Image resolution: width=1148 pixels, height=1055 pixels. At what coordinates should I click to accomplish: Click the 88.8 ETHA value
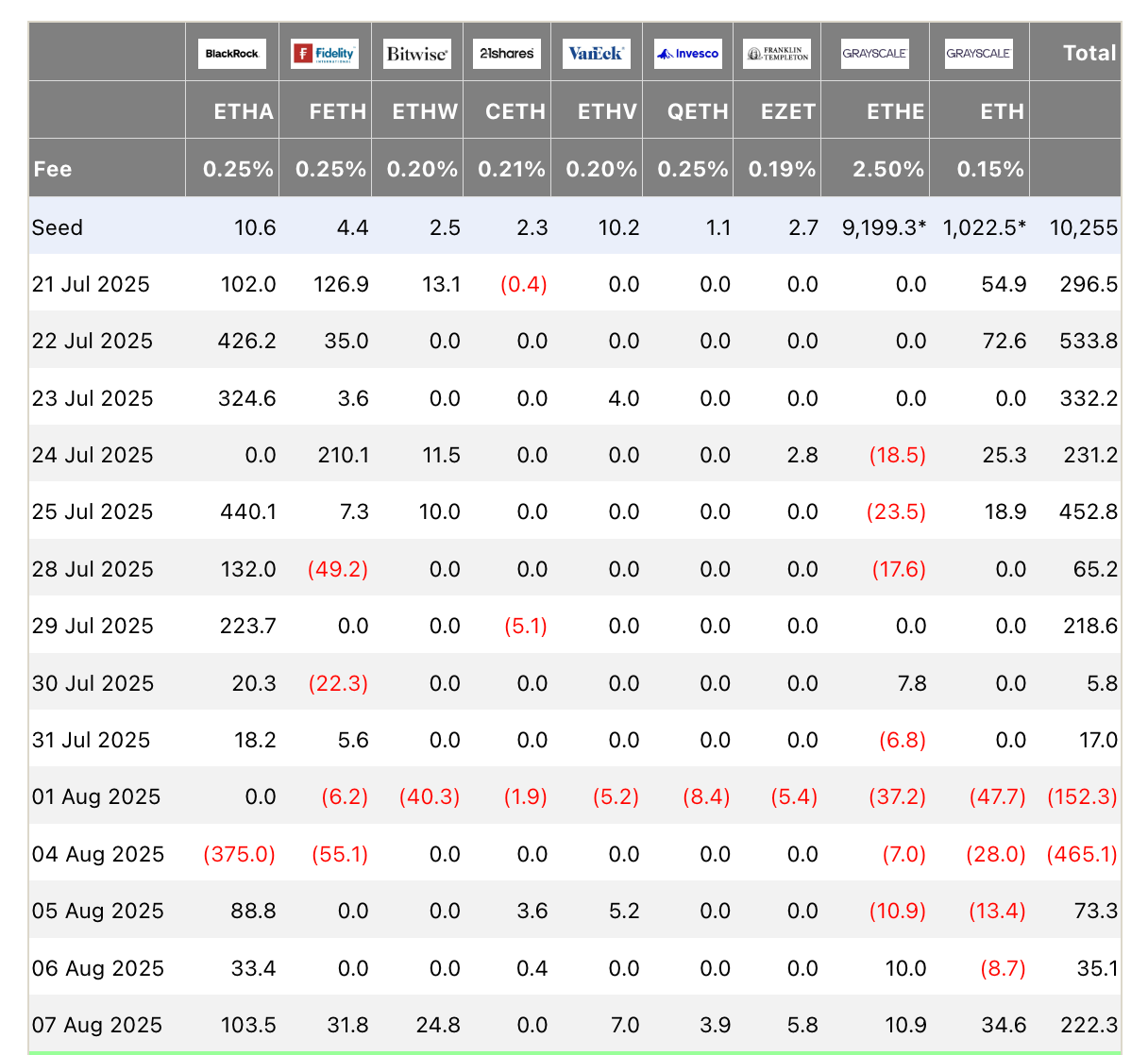tap(253, 911)
